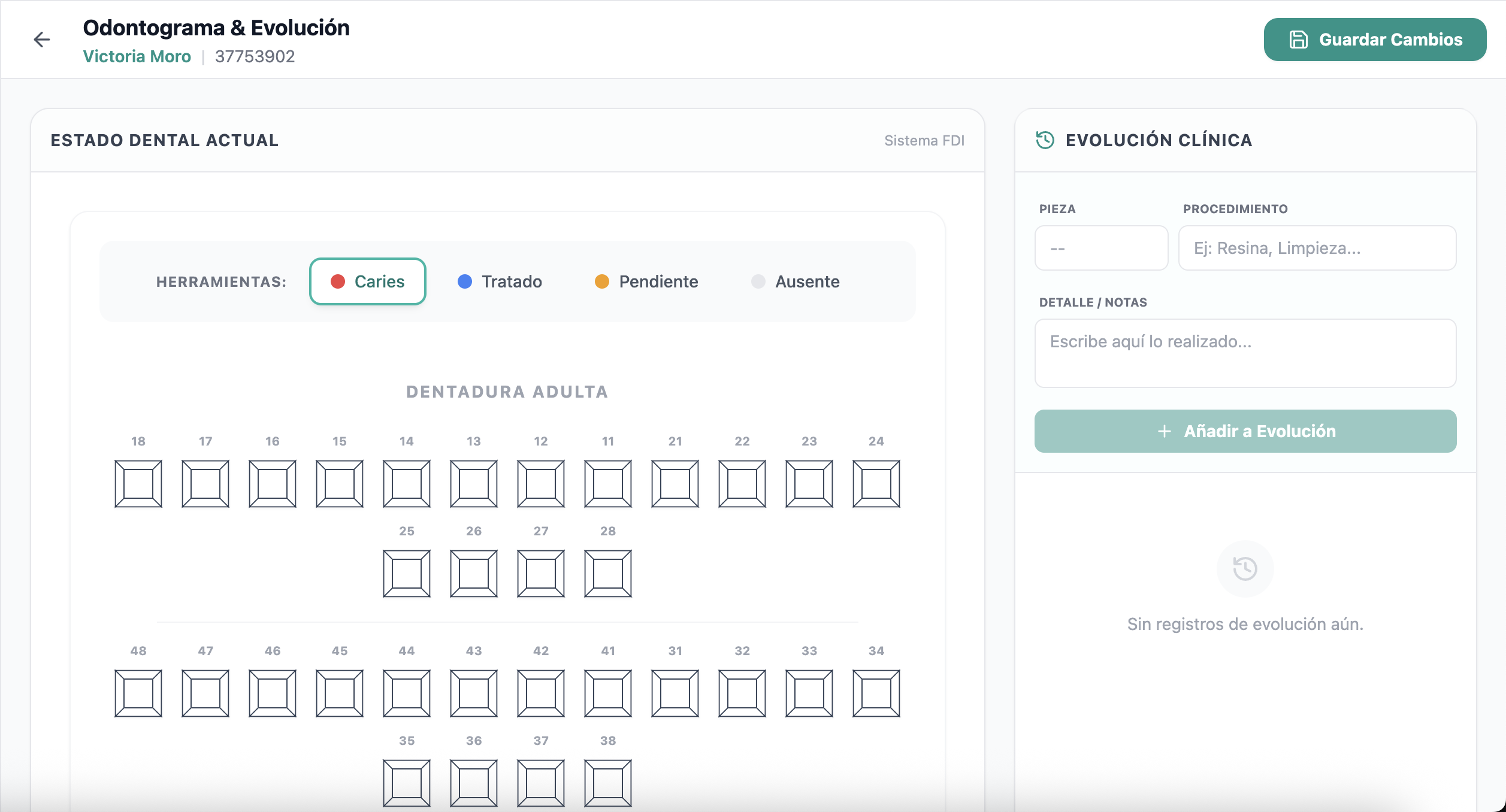
Task: Select tooth 36 in the odontogram
Action: pos(474,783)
